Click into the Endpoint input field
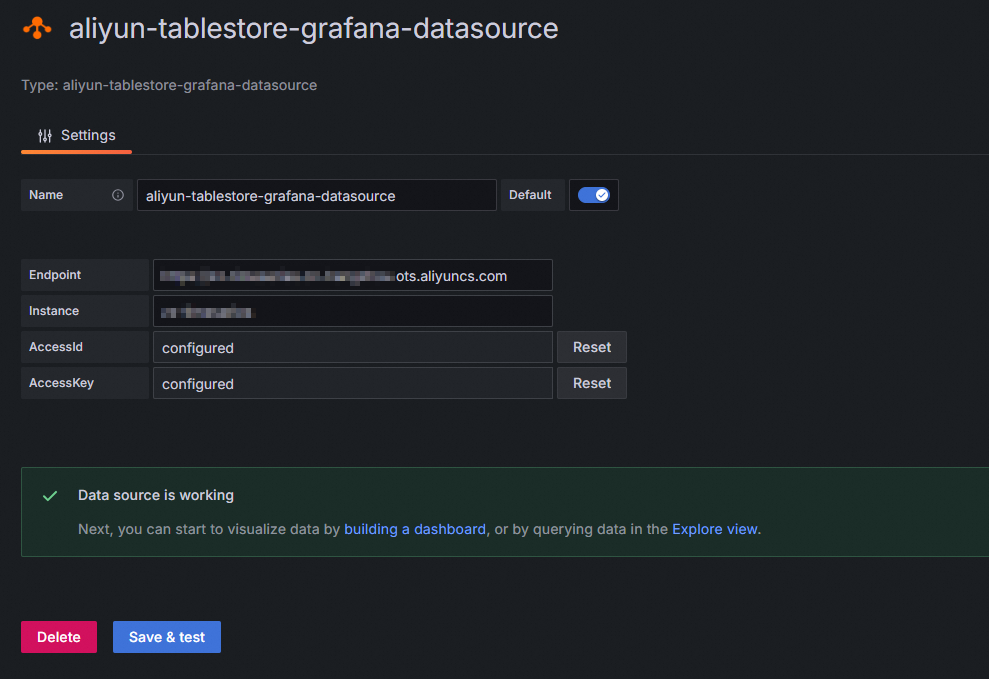The width and height of the screenshot is (989, 679). 352,276
